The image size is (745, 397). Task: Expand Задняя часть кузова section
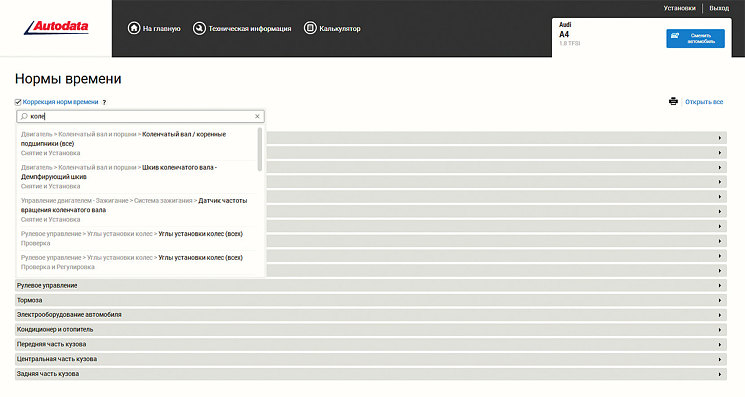click(371, 374)
